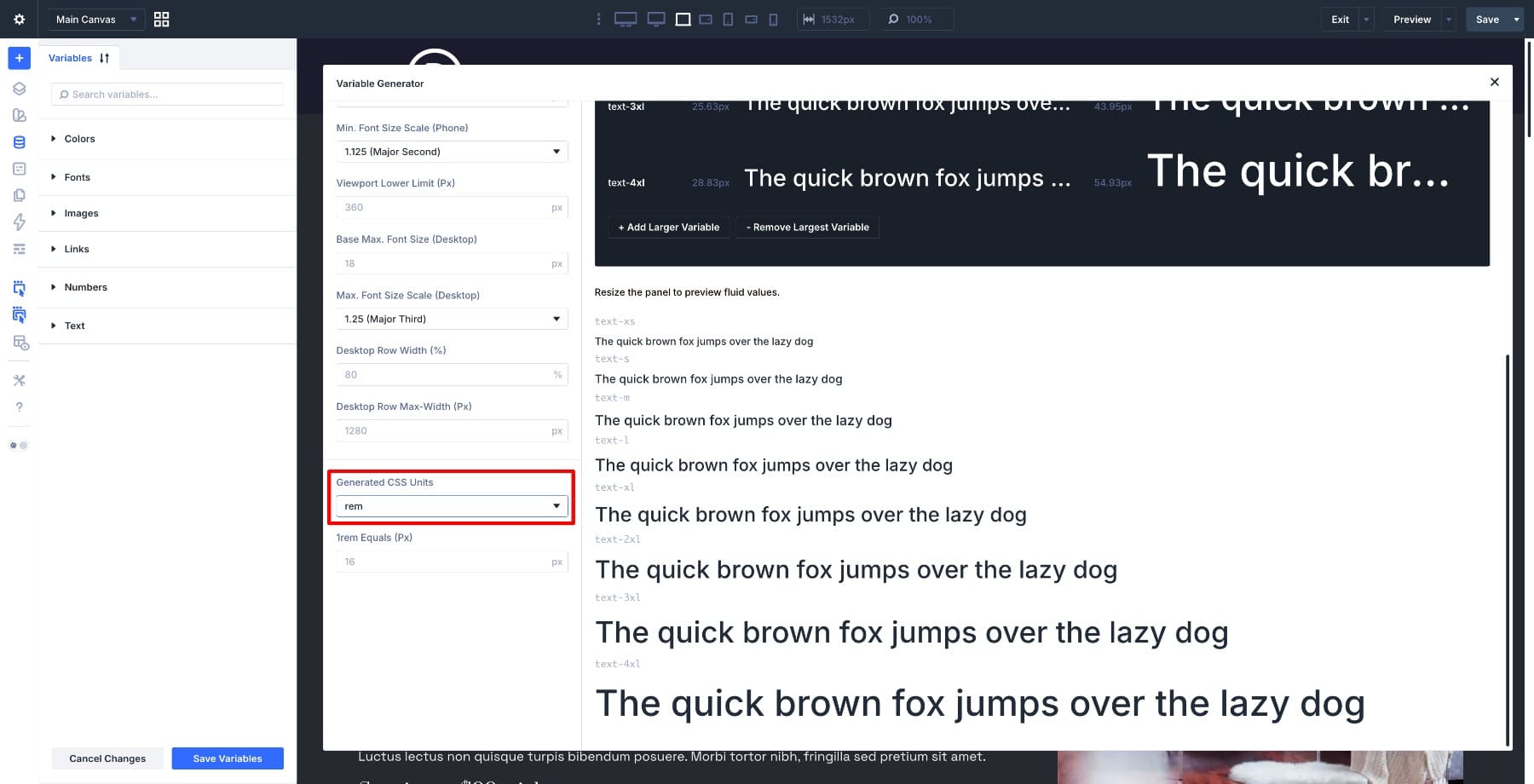The width and height of the screenshot is (1534, 784).
Task: Open the table rows sidebar icon
Action: pos(19,249)
